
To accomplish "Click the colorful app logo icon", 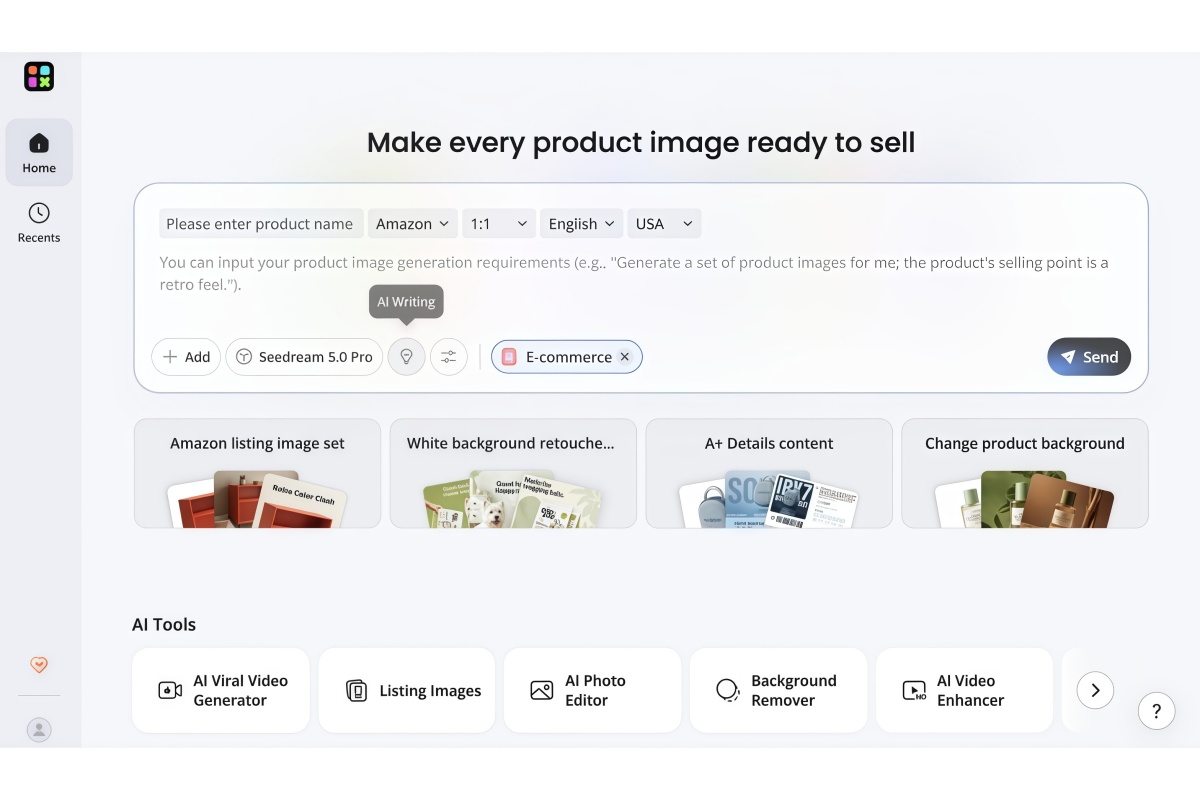I will click(x=39, y=77).
